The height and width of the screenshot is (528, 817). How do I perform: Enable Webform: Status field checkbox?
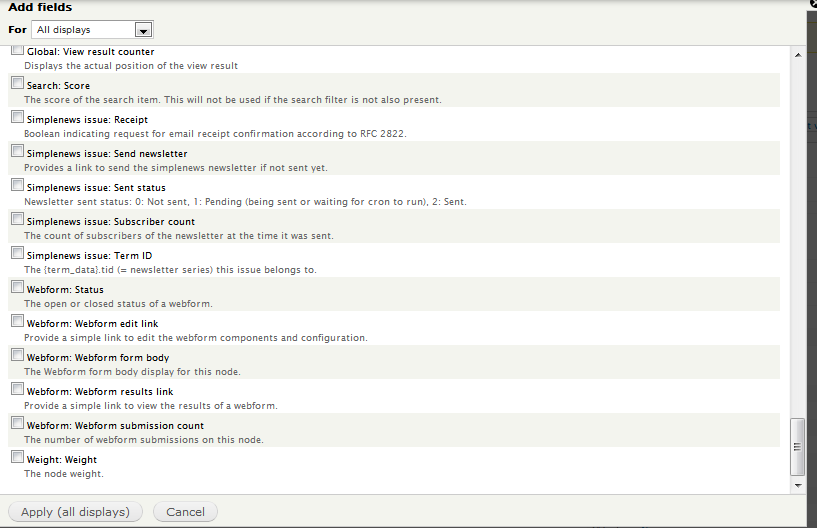click(x=17, y=287)
